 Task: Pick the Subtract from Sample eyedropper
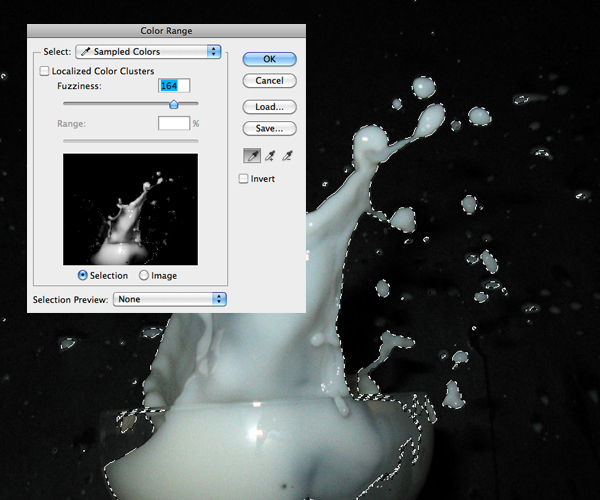coord(288,155)
